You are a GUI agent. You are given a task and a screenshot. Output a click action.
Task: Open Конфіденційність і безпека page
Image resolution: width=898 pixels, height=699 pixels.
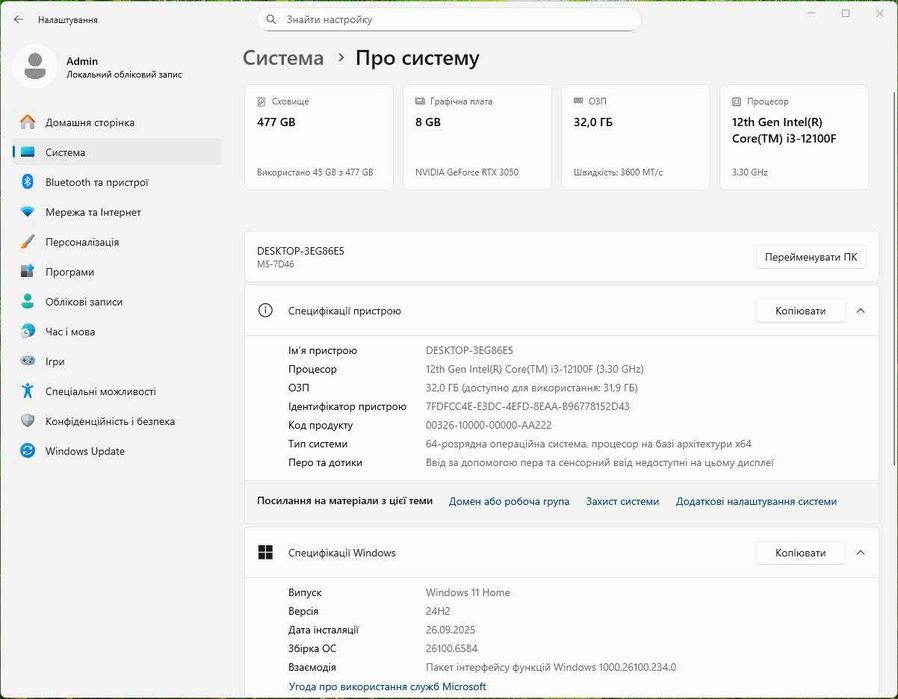[110, 421]
